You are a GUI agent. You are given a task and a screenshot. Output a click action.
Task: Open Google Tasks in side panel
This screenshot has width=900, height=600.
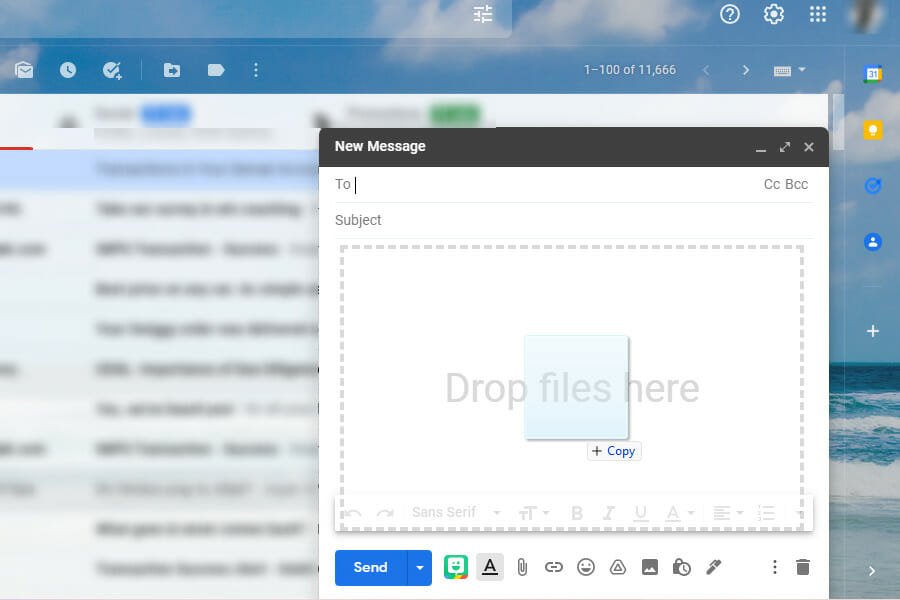873,185
